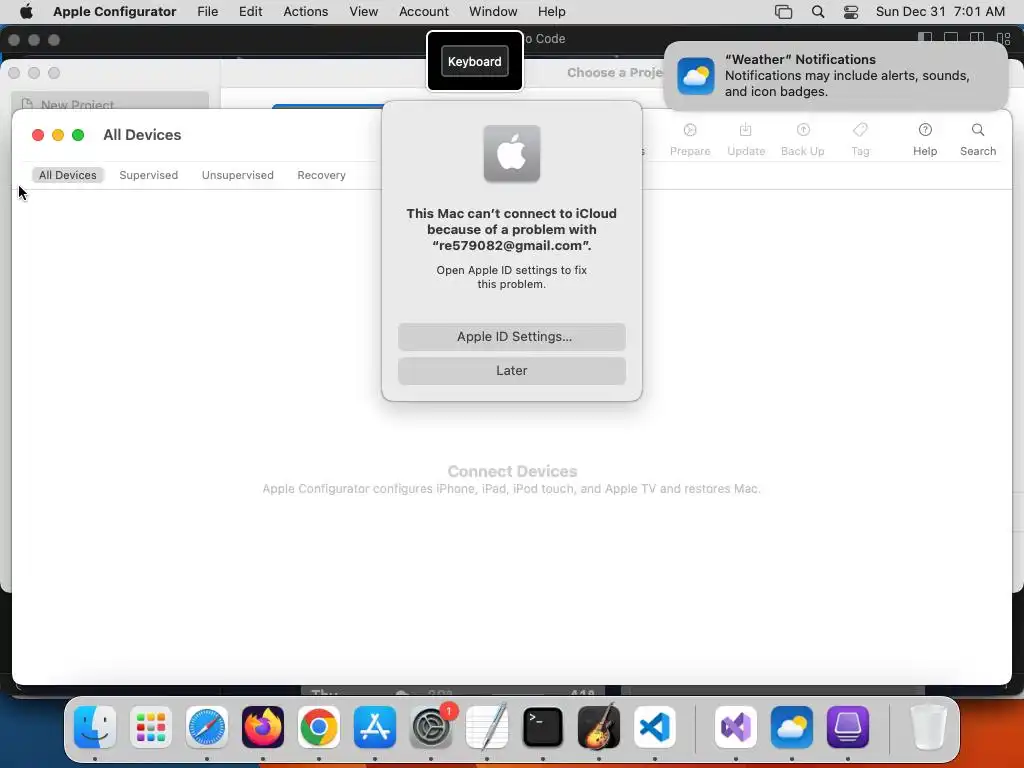Open Spotlight search in menu bar

tap(817, 12)
